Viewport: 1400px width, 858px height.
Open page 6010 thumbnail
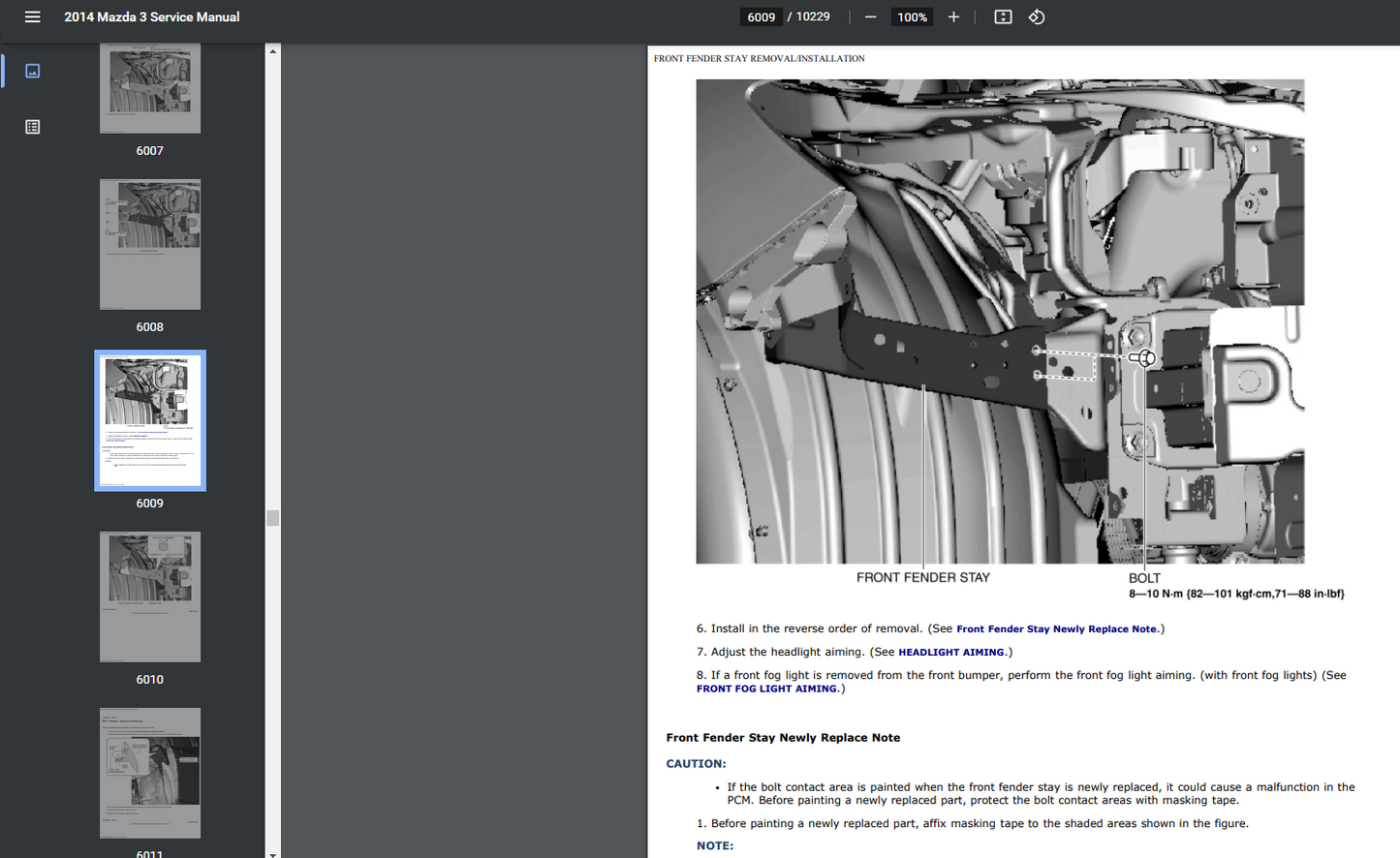[150, 597]
